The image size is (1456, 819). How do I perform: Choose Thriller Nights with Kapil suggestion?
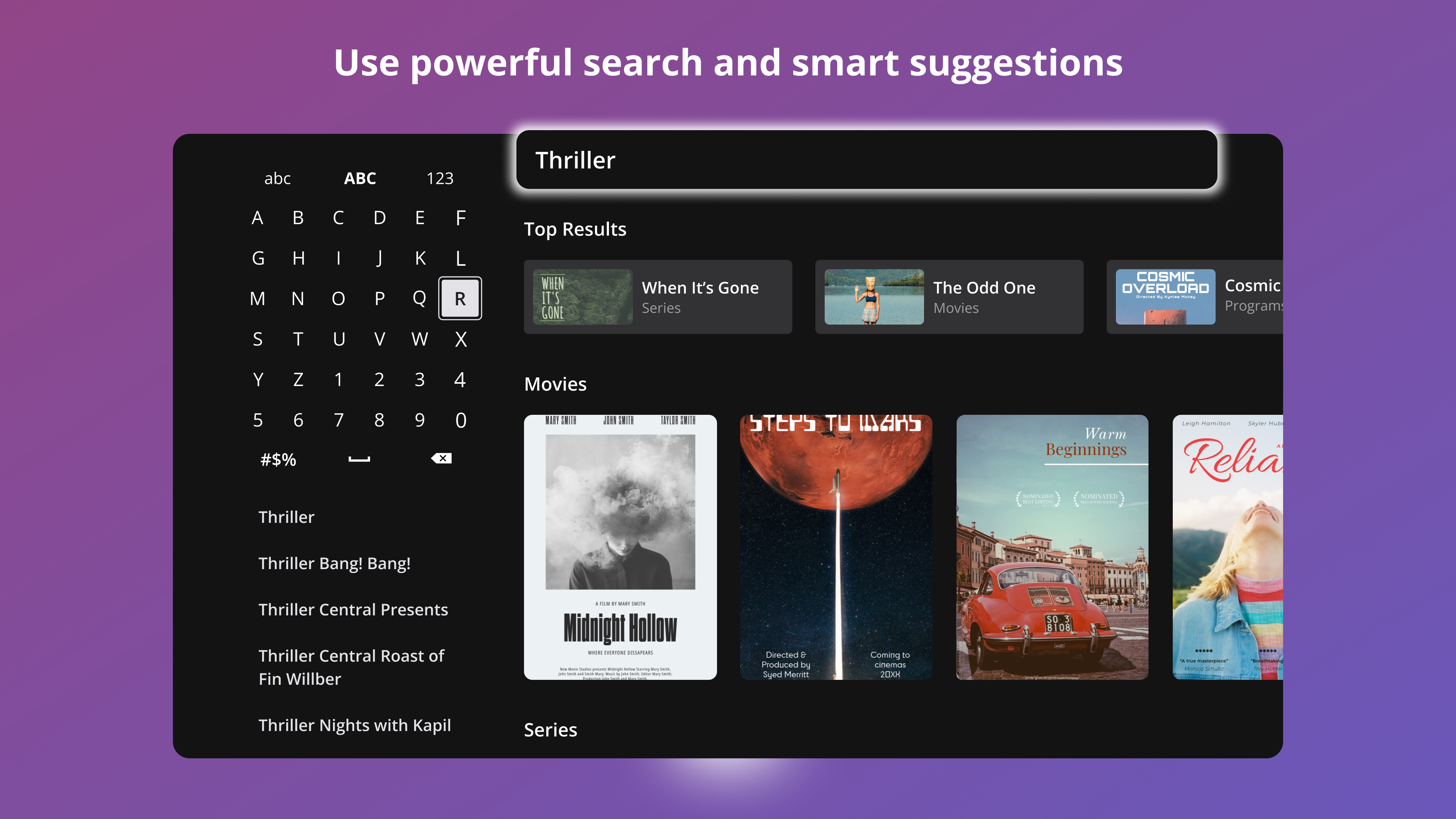(x=355, y=725)
